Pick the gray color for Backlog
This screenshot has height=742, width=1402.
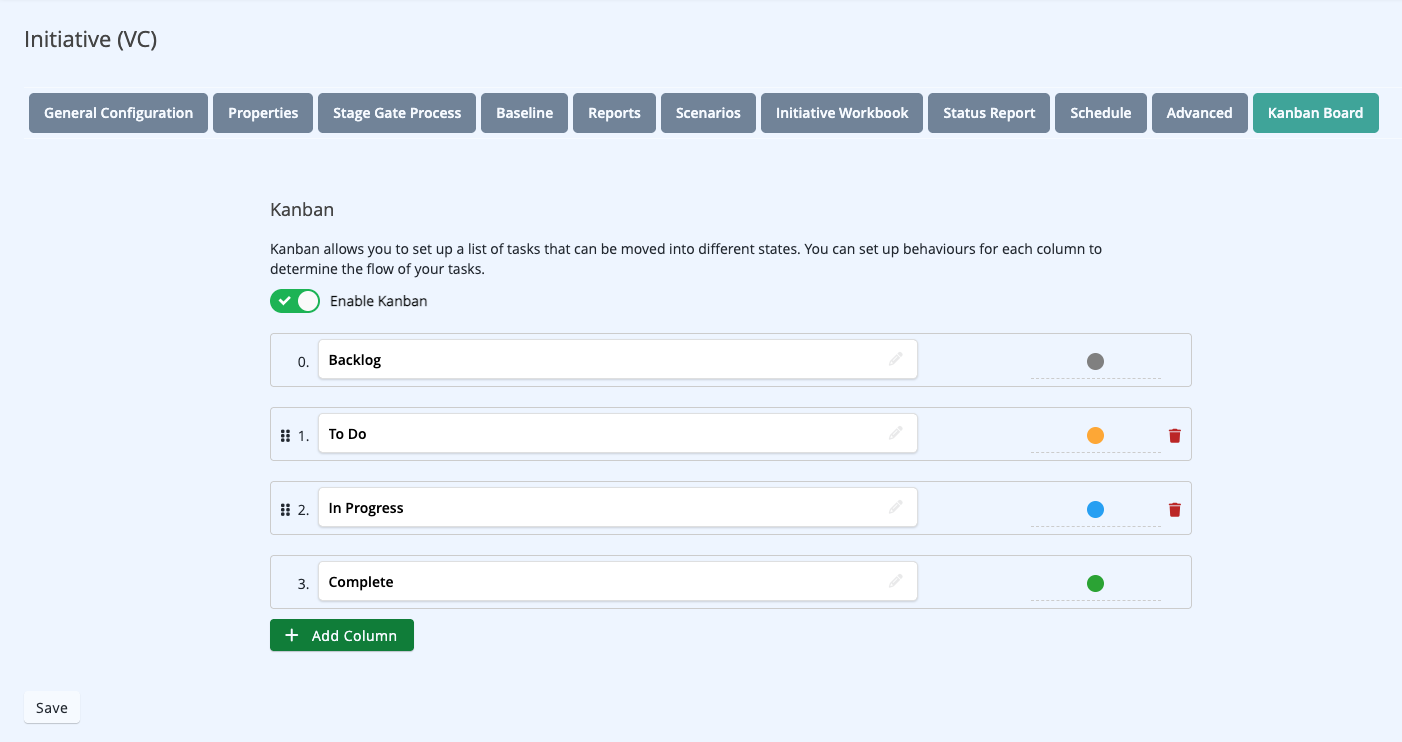coord(1095,362)
